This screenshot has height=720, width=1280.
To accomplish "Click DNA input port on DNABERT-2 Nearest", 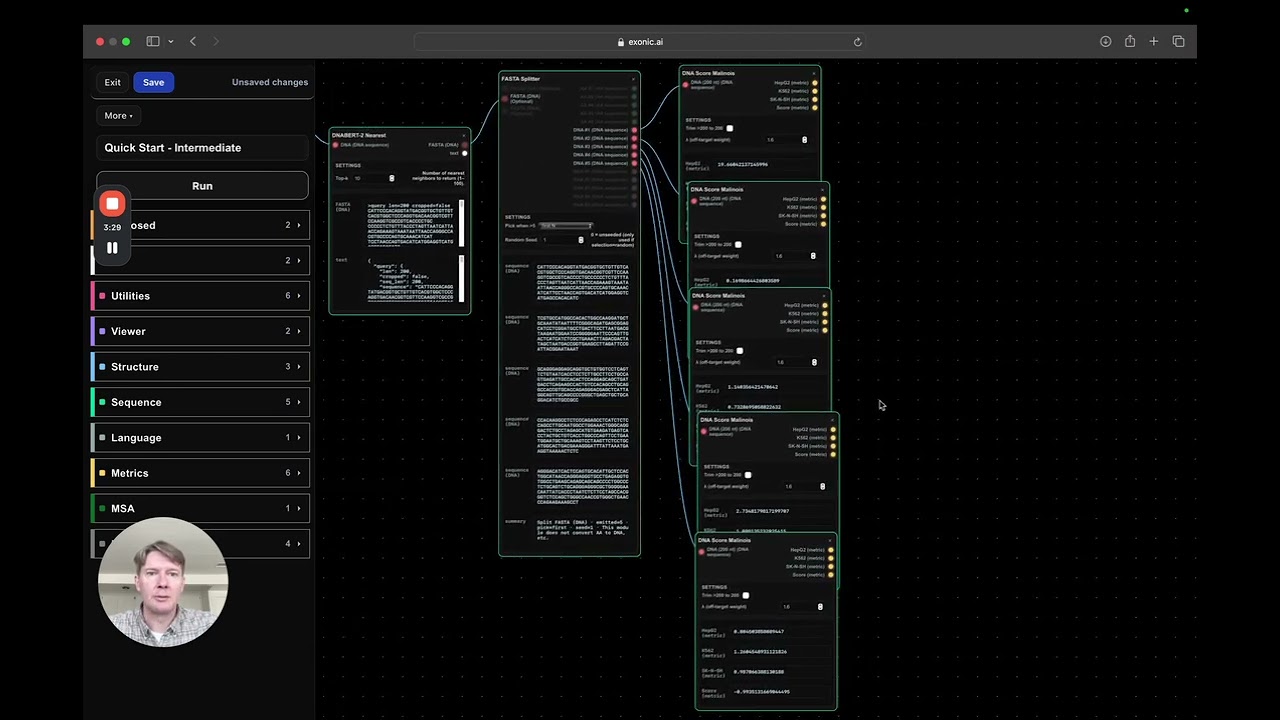I will pyautogui.click(x=335, y=145).
